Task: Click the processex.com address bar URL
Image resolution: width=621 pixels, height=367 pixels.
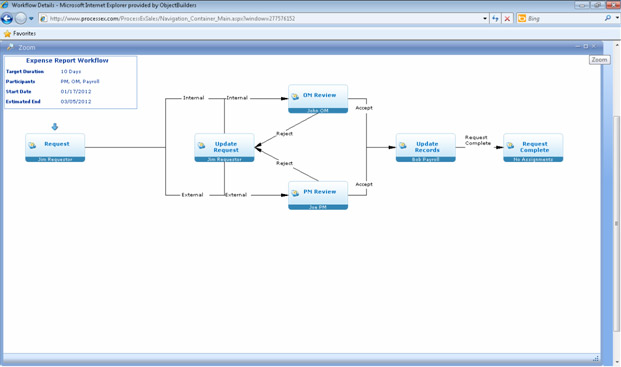Action: (172, 19)
